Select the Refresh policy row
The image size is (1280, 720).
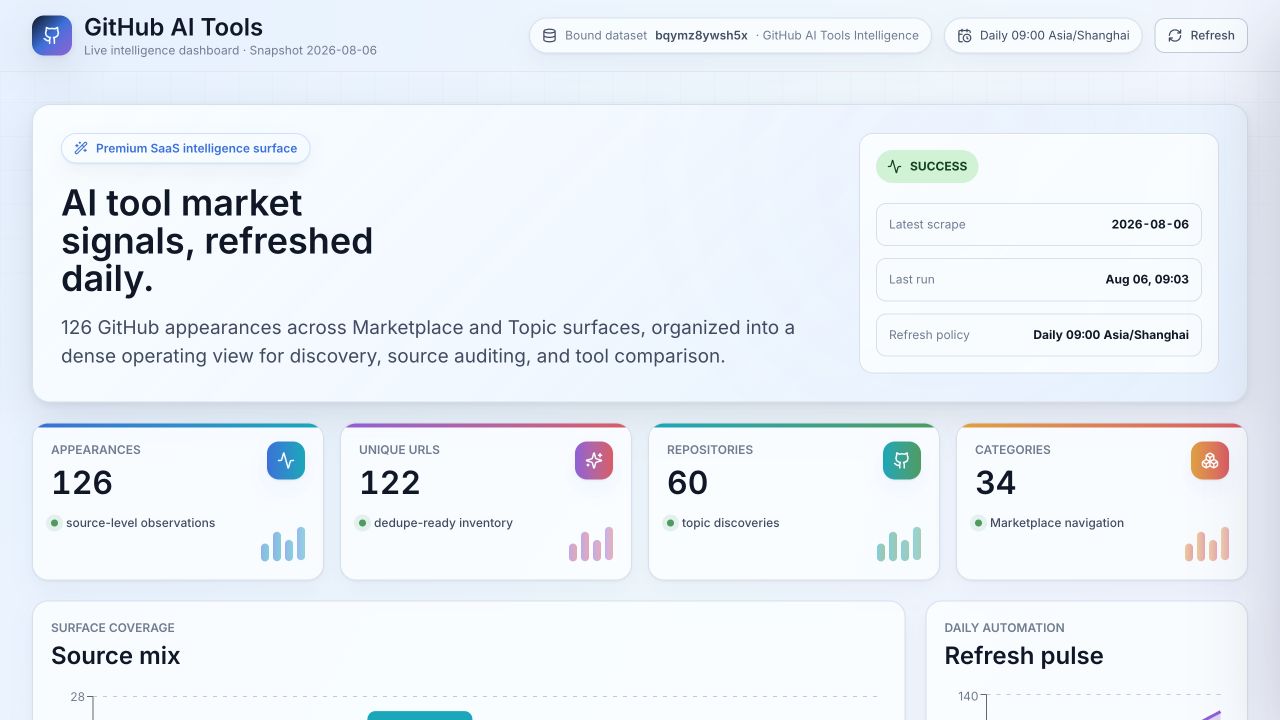coord(1039,335)
